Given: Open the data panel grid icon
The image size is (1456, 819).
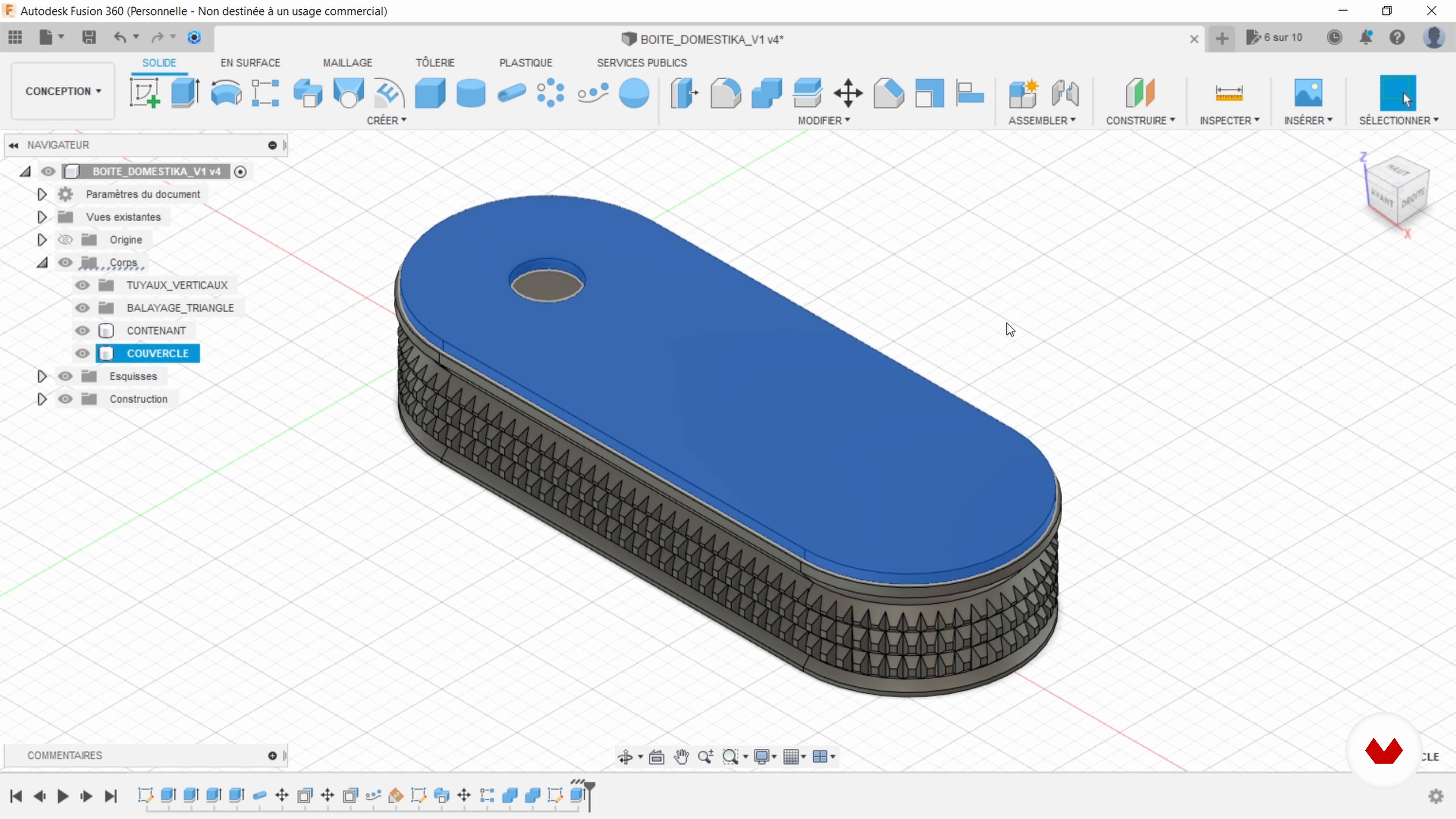Looking at the screenshot, I should pos(15,37).
